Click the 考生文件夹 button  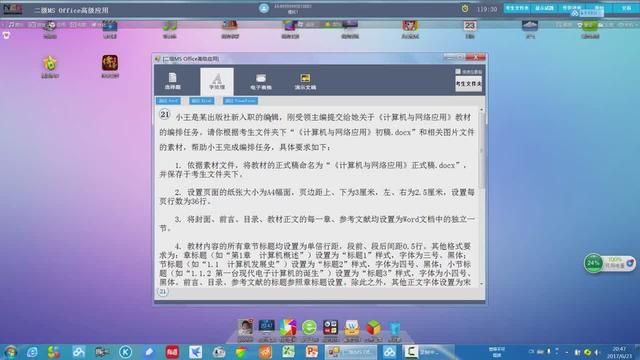[x=469, y=84]
